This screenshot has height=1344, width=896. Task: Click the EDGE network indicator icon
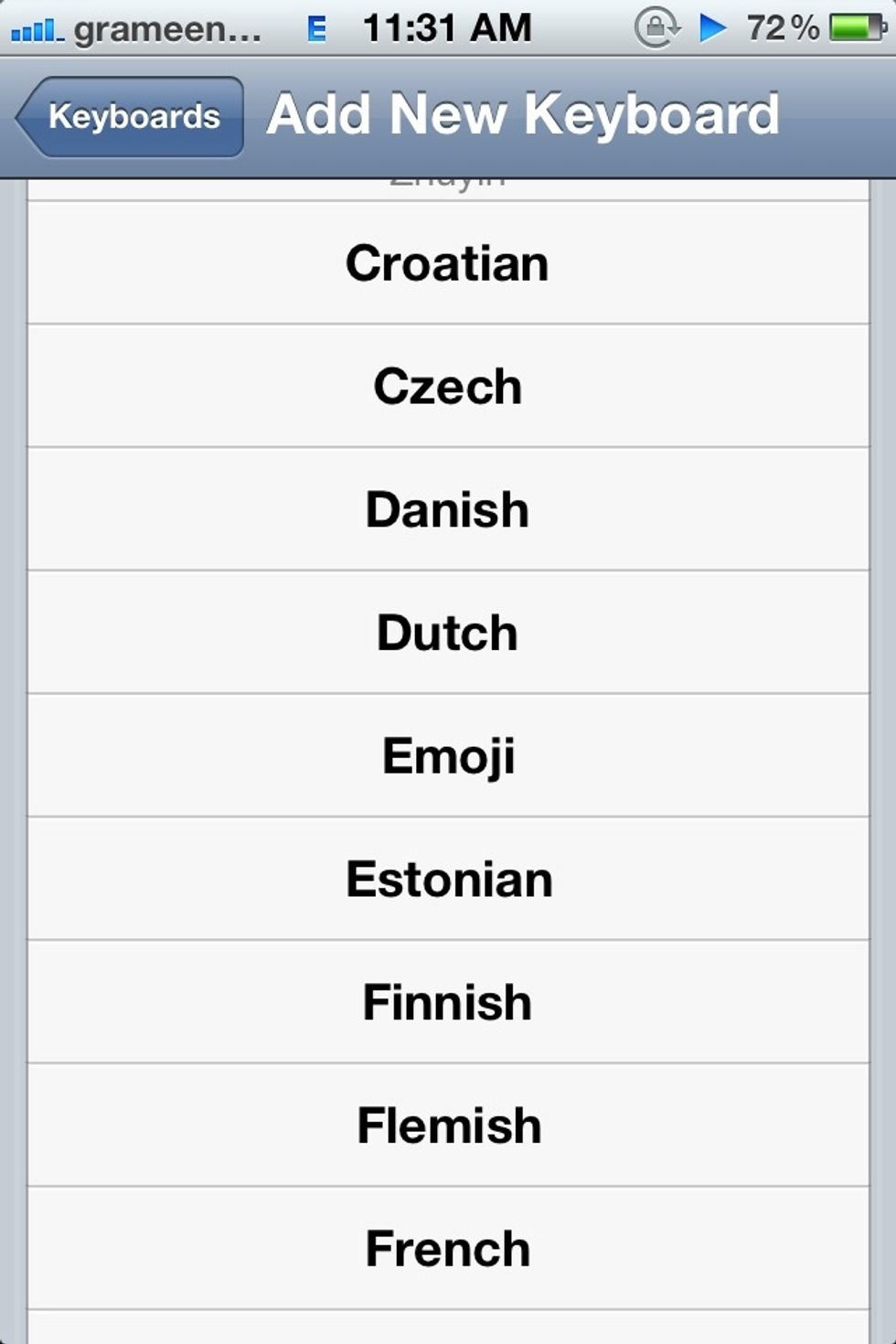tap(315, 25)
